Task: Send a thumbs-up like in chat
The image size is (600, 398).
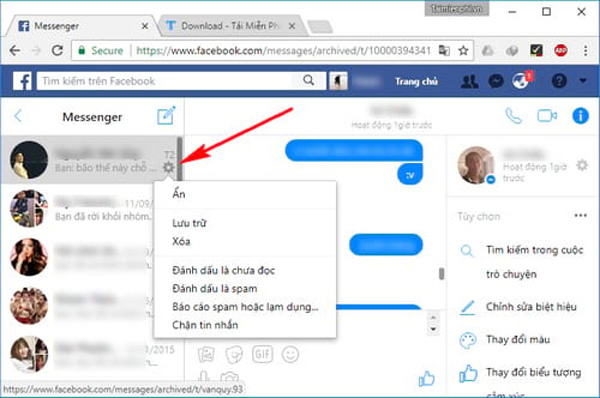Action: coord(426,378)
